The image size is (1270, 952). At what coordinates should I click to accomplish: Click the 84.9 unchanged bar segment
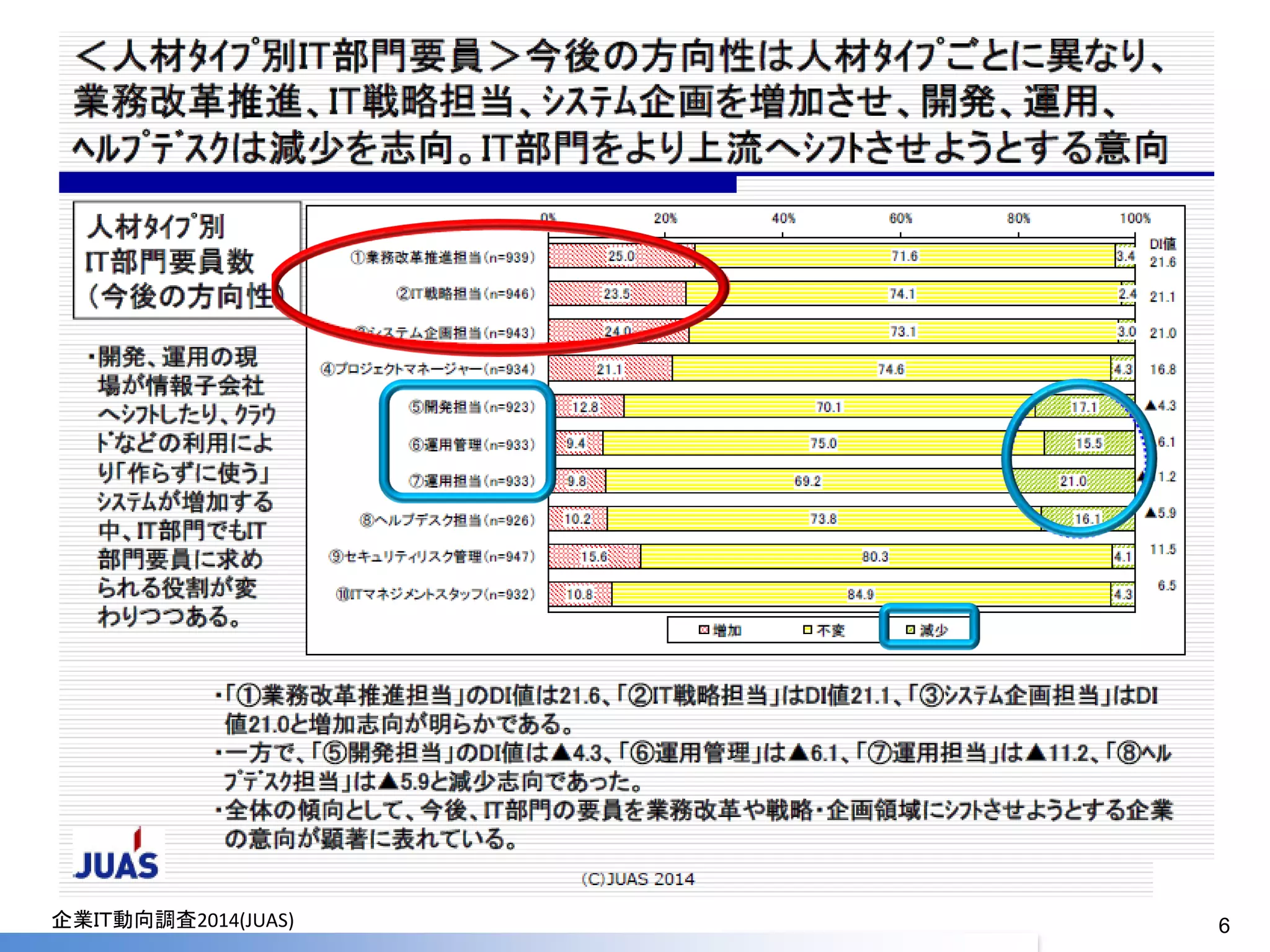tap(861, 594)
